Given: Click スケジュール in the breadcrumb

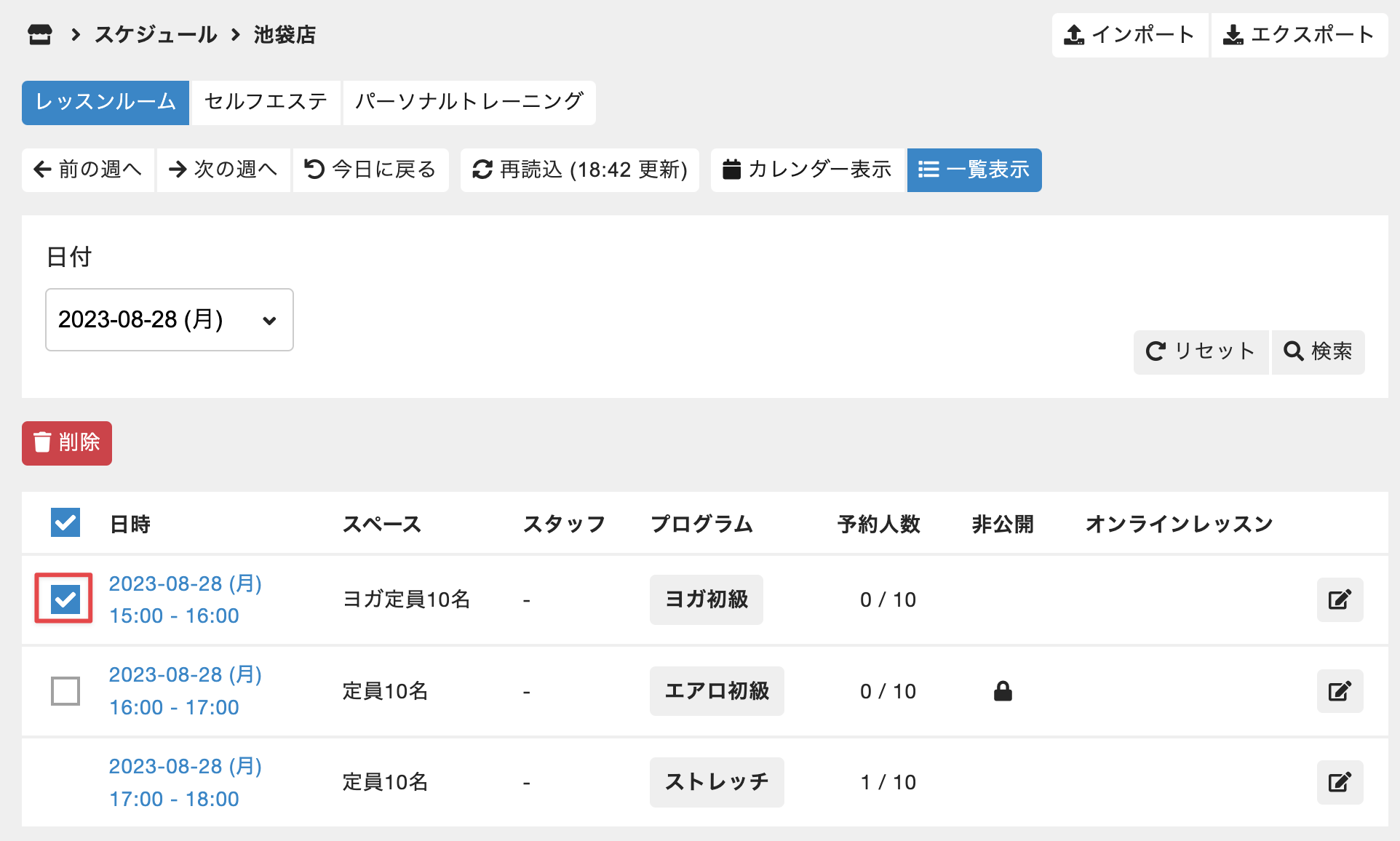Looking at the screenshot, I should pos(155,34).
